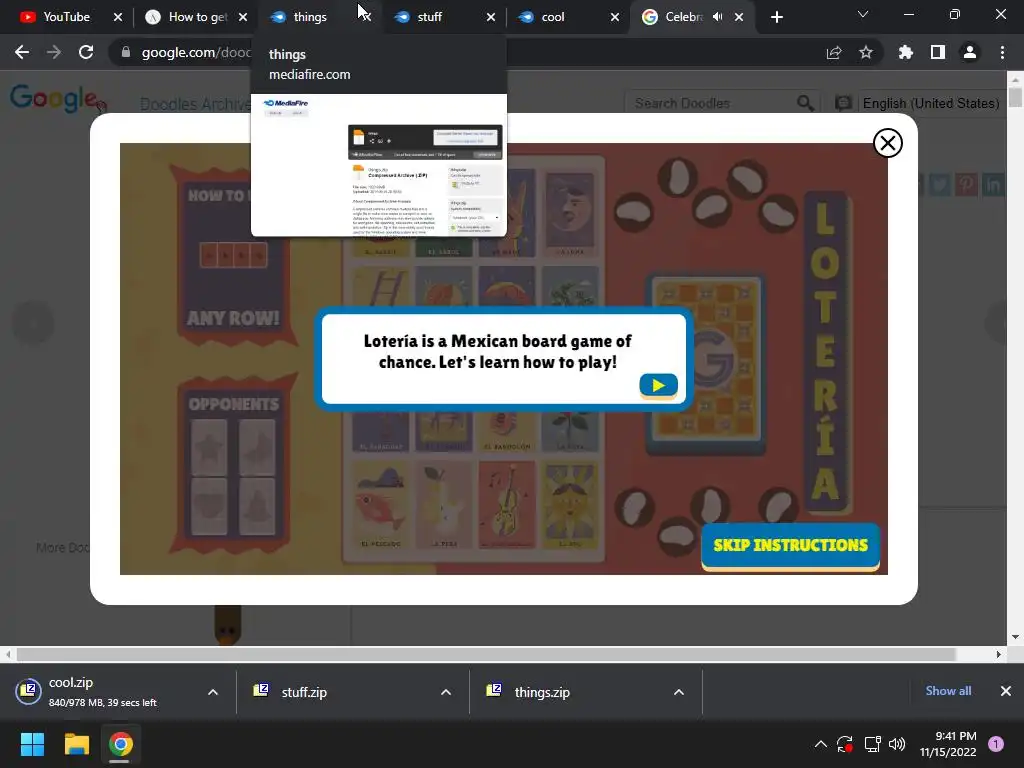Close the Lotería doodle popup

888,143
